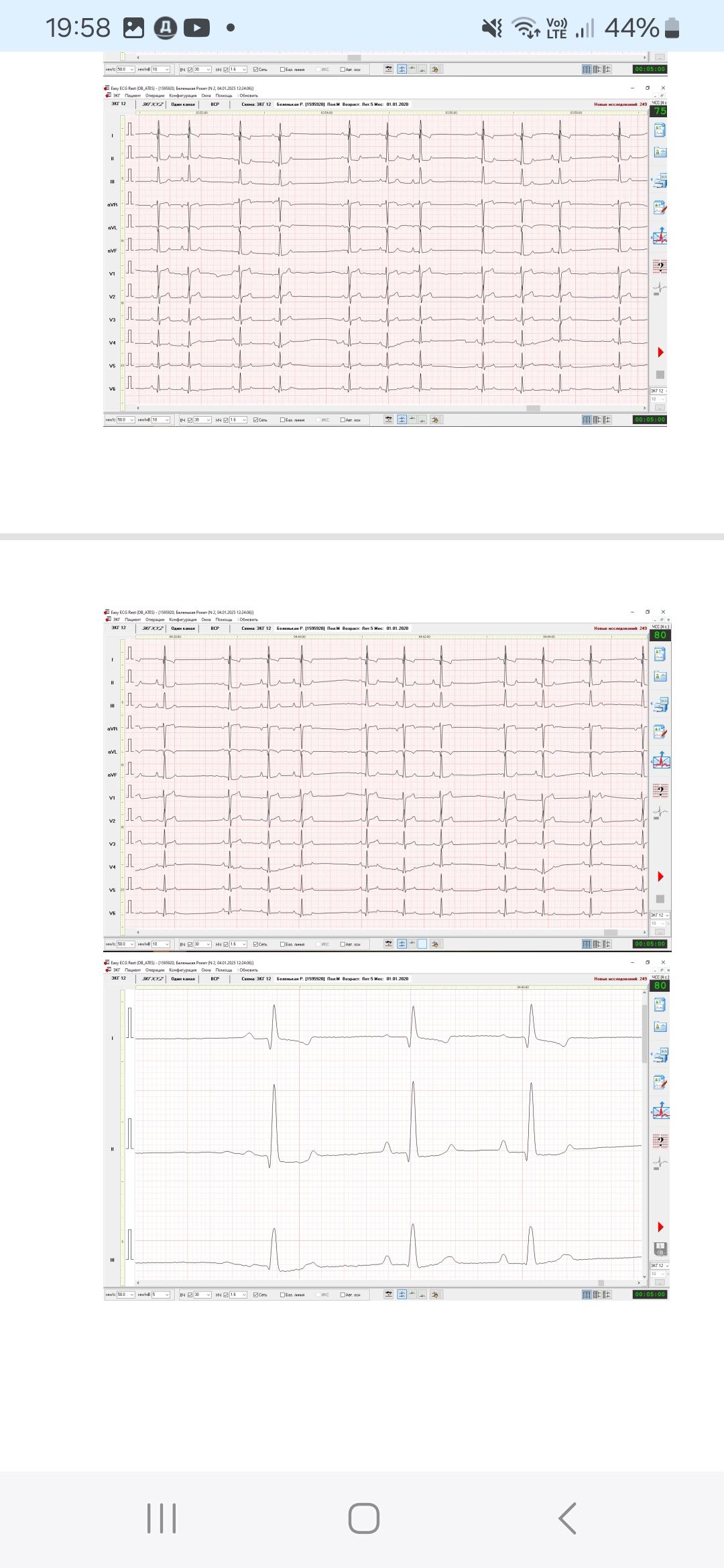Open patient ECG card icon in top window showing 75

coord(660,130)
